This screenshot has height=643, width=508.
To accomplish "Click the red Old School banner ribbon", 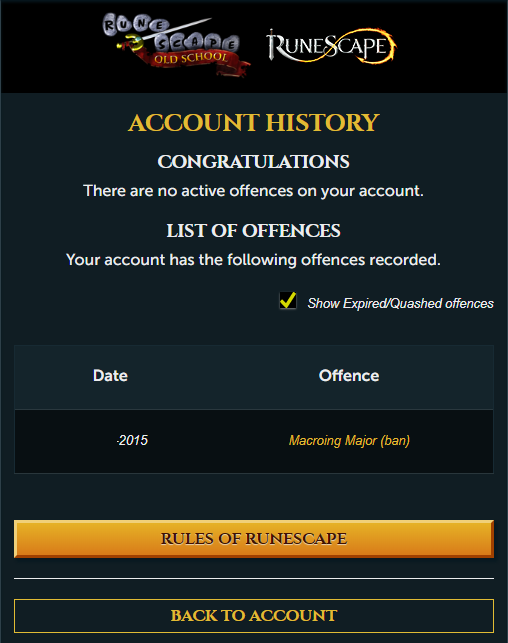I will point(193,62).
